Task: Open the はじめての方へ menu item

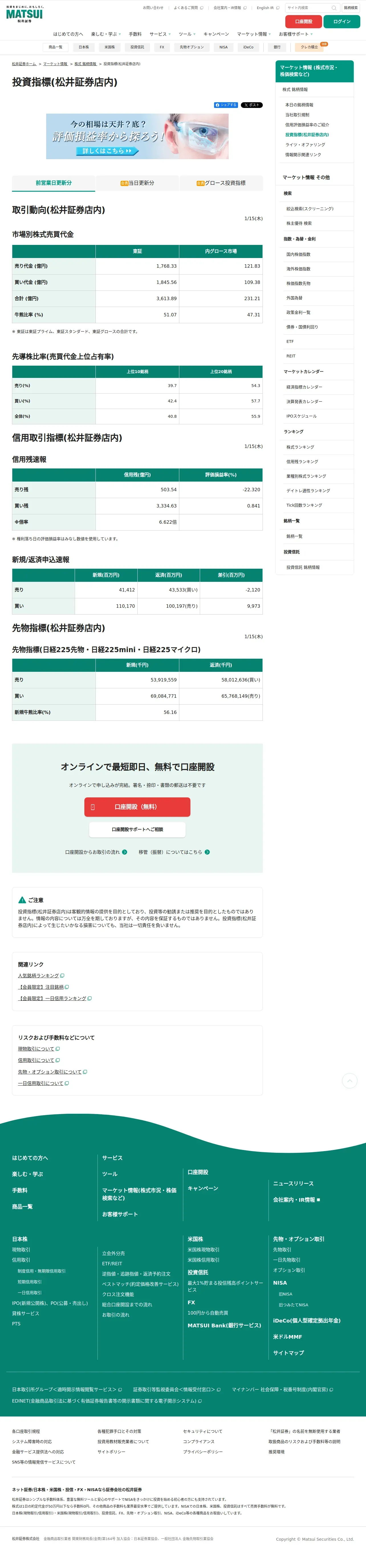Action: pos(68,34)
